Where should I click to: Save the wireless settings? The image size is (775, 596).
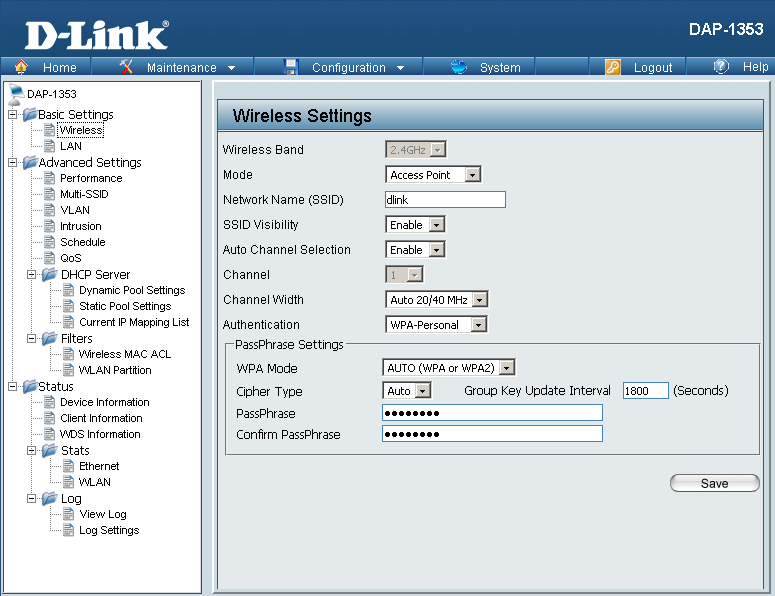[x=714, y=483]
